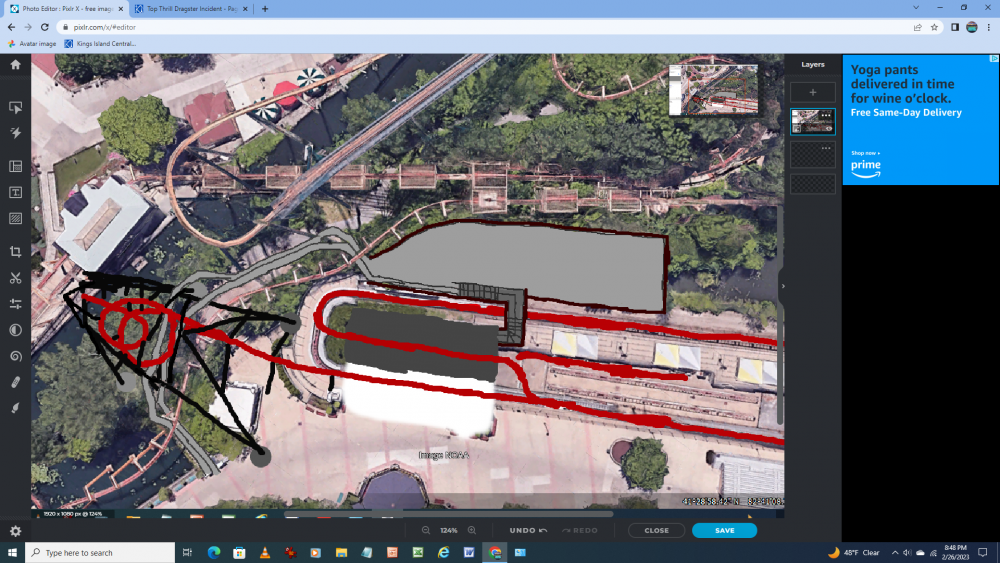This screenshot has width=1000, height=563.
Task: Open the three-dot menu on the top layer
Action: point(826,115)
